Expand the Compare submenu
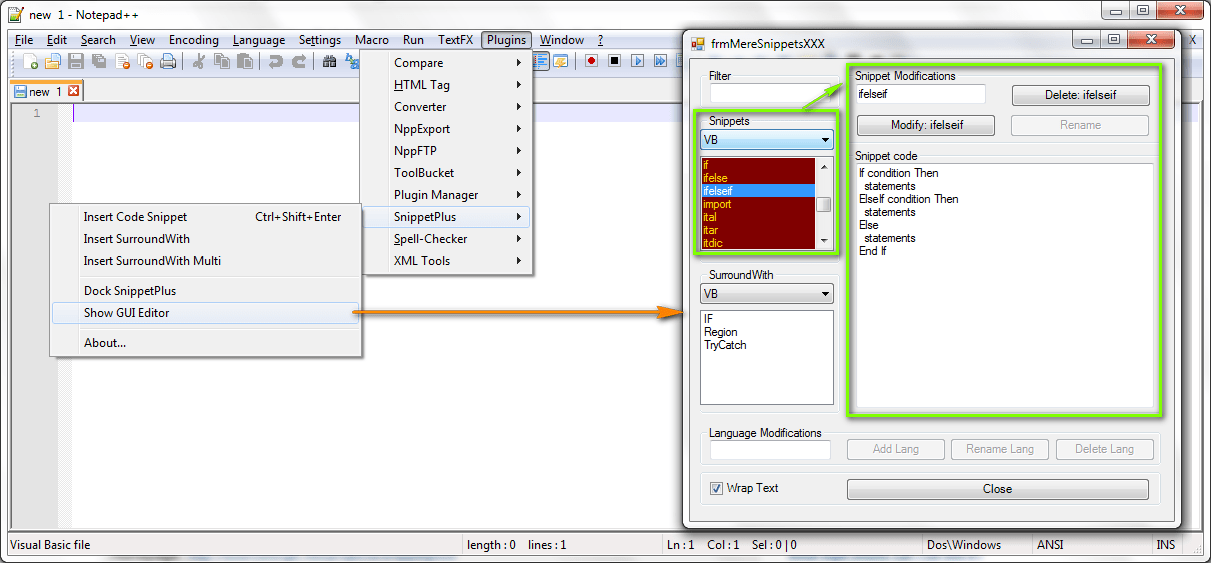The height and width of the screenshot is (563, 1211). tap(446, 63)
